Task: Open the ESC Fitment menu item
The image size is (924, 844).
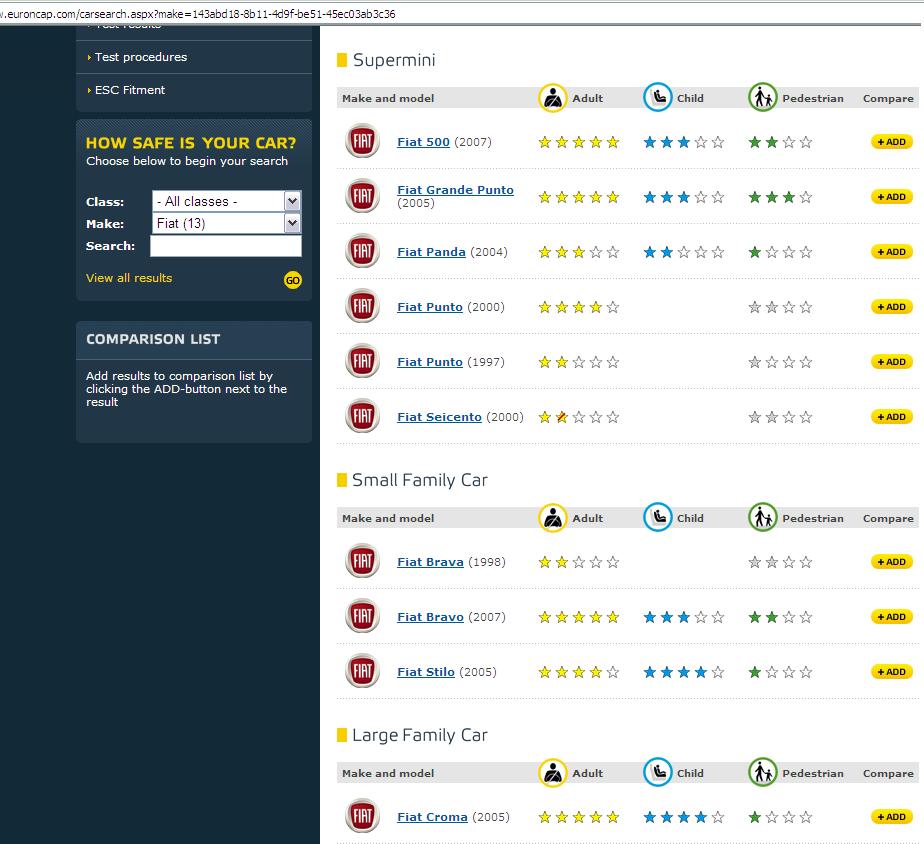Action: [130, 90]
